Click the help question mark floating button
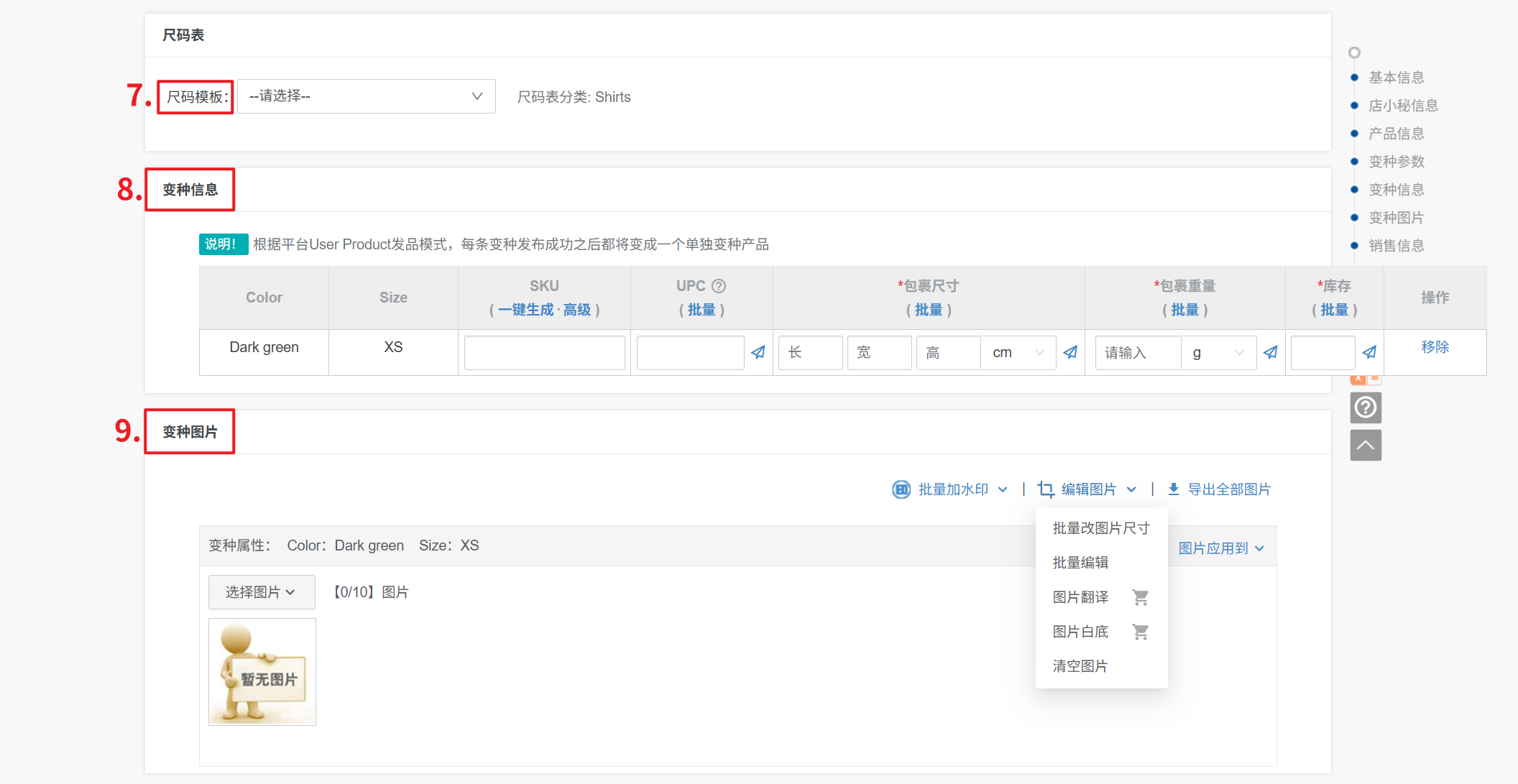 tap(1366, 407)
